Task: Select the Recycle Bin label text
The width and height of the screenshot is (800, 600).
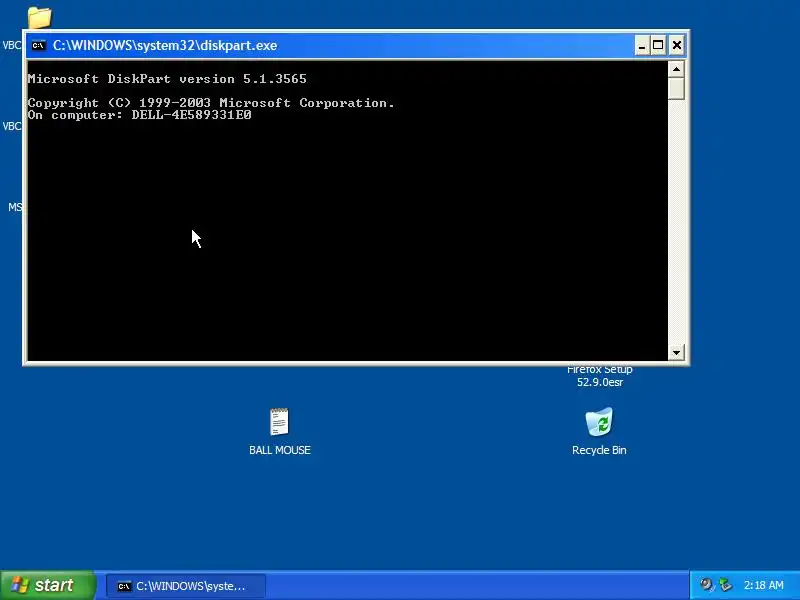Action: (599, 450)
